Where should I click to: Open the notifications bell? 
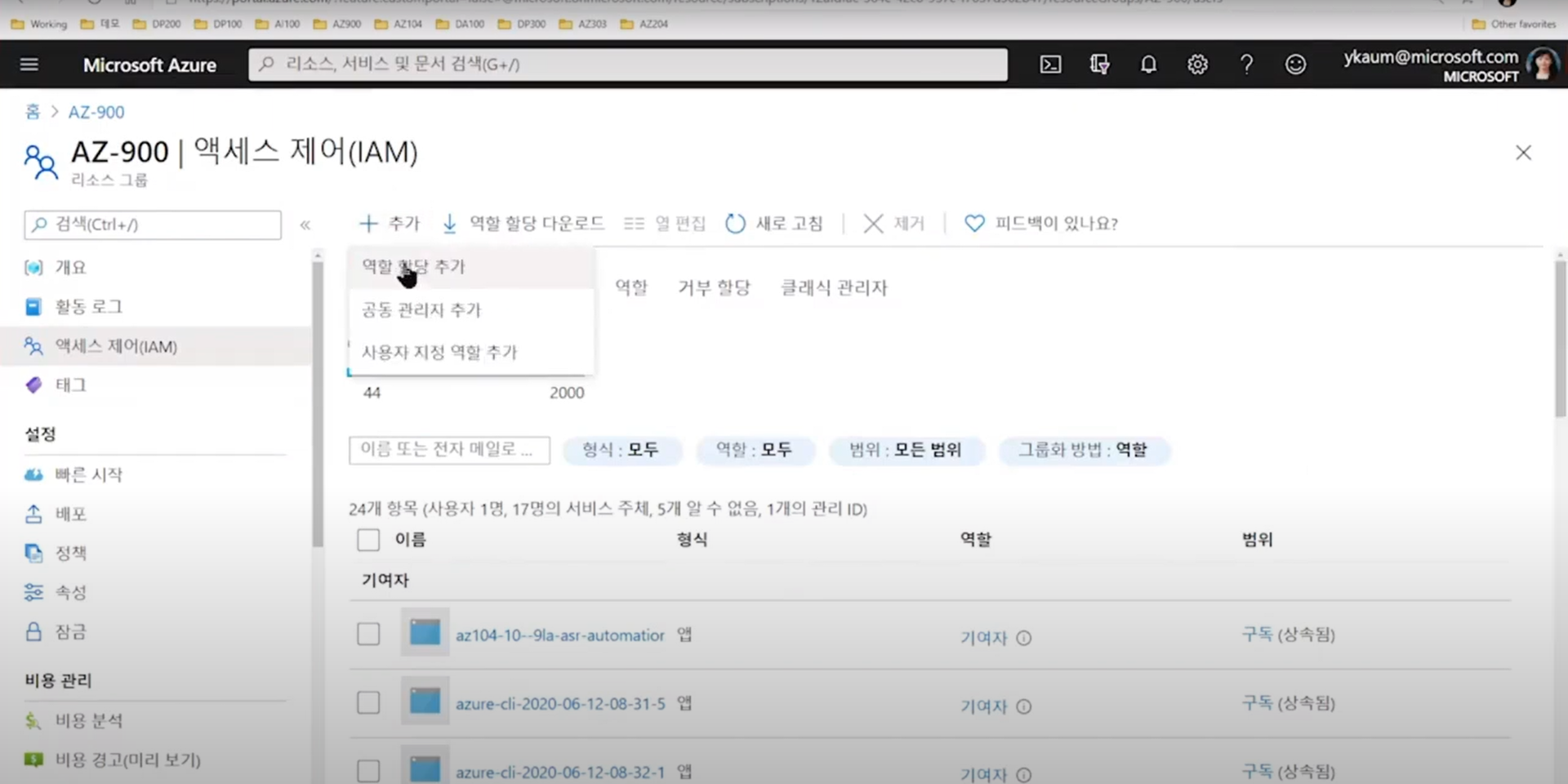pyautogui.click(x=1148, y=65)
